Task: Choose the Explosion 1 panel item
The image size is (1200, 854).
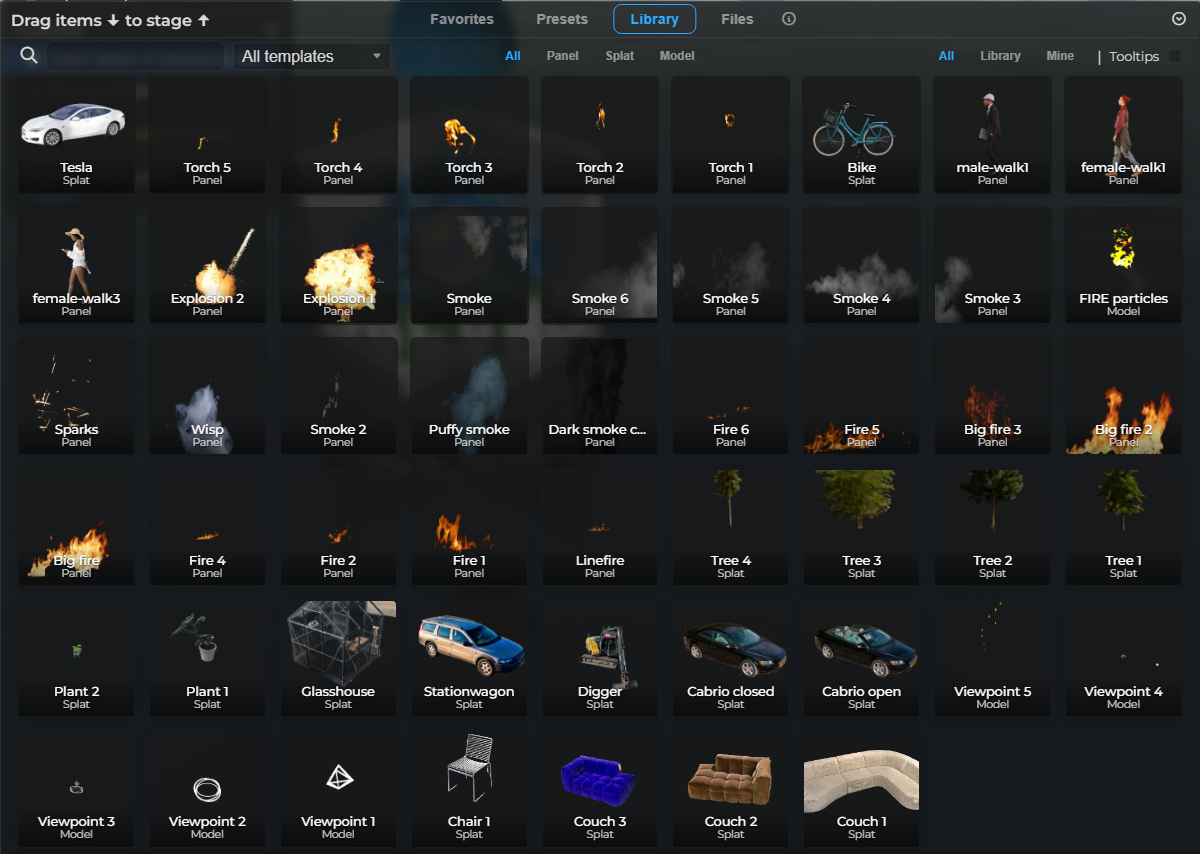Action: point(338,265)
